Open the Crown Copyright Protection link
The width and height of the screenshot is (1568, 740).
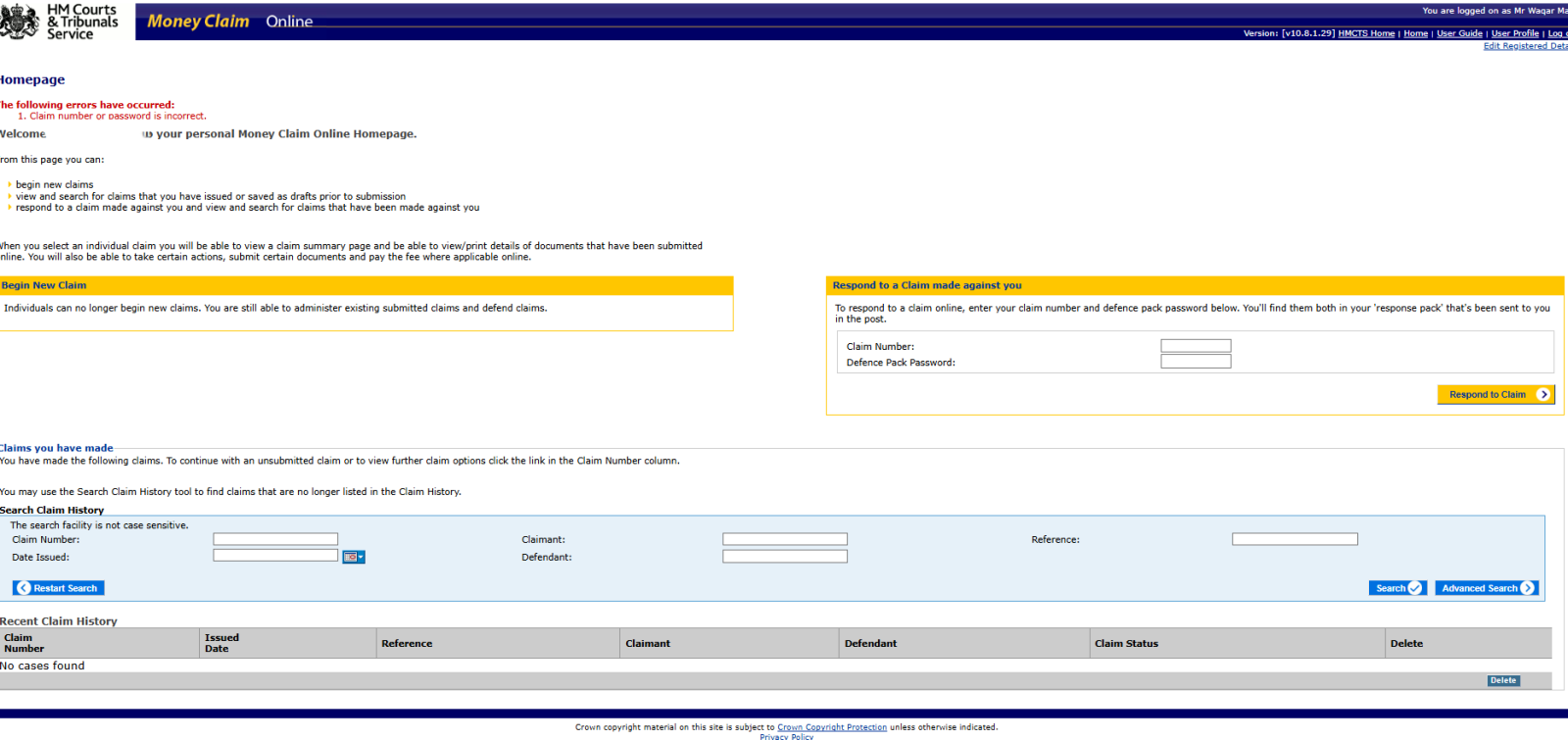pyautogui.click(x=832, y=727)
